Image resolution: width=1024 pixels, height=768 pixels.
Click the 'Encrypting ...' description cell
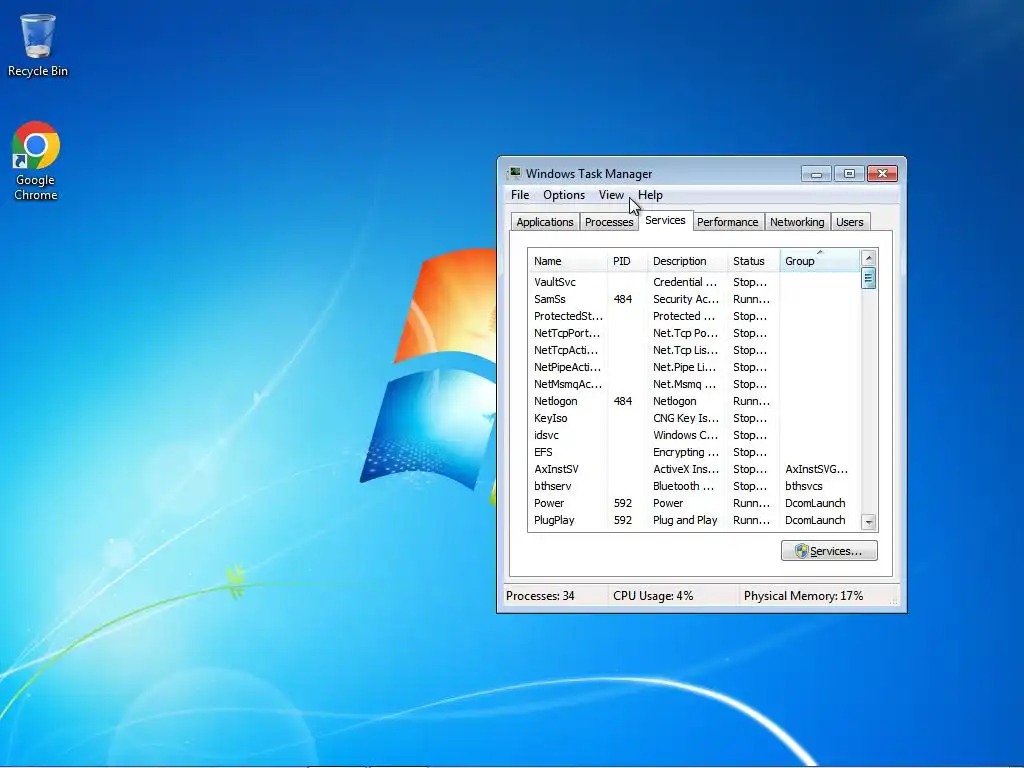point(686,452)
